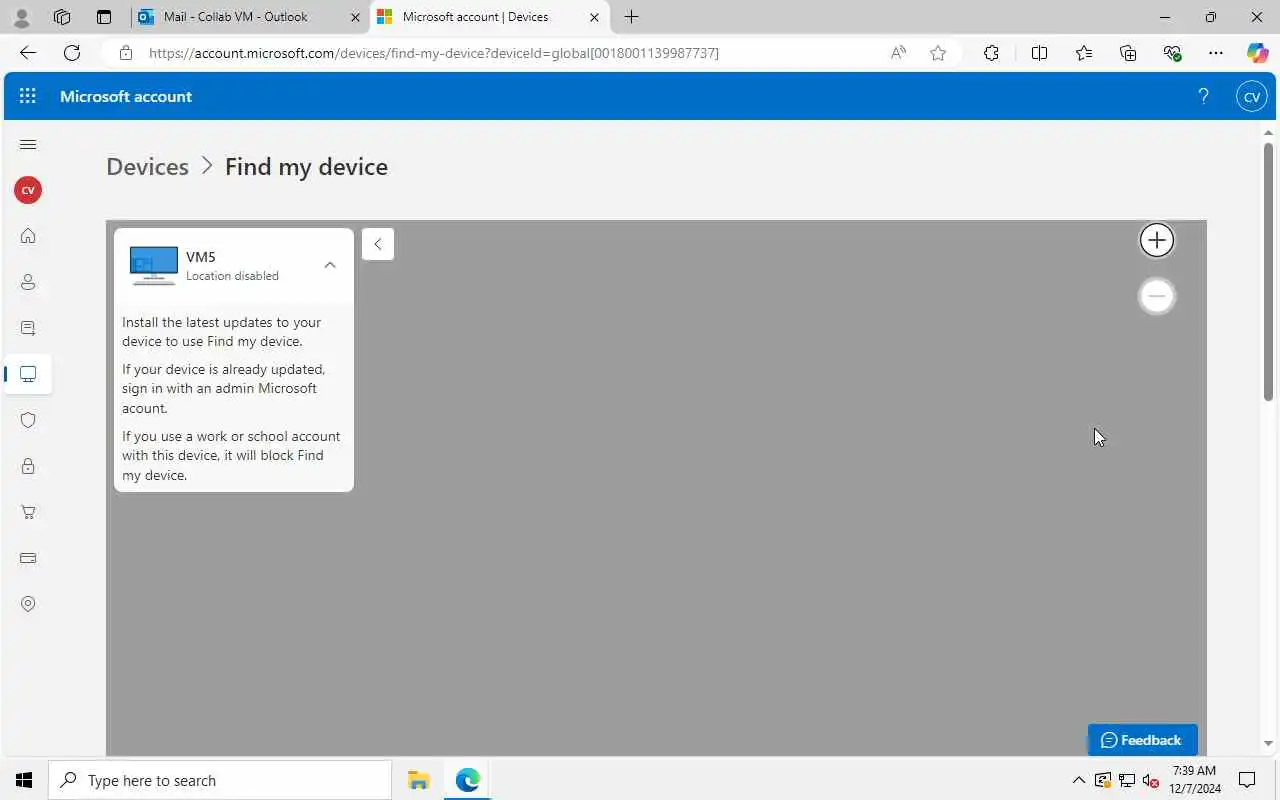Open the Security shield sidebar icon
The width and height of the screenshot is (1280, 800).
click(28, 420)
